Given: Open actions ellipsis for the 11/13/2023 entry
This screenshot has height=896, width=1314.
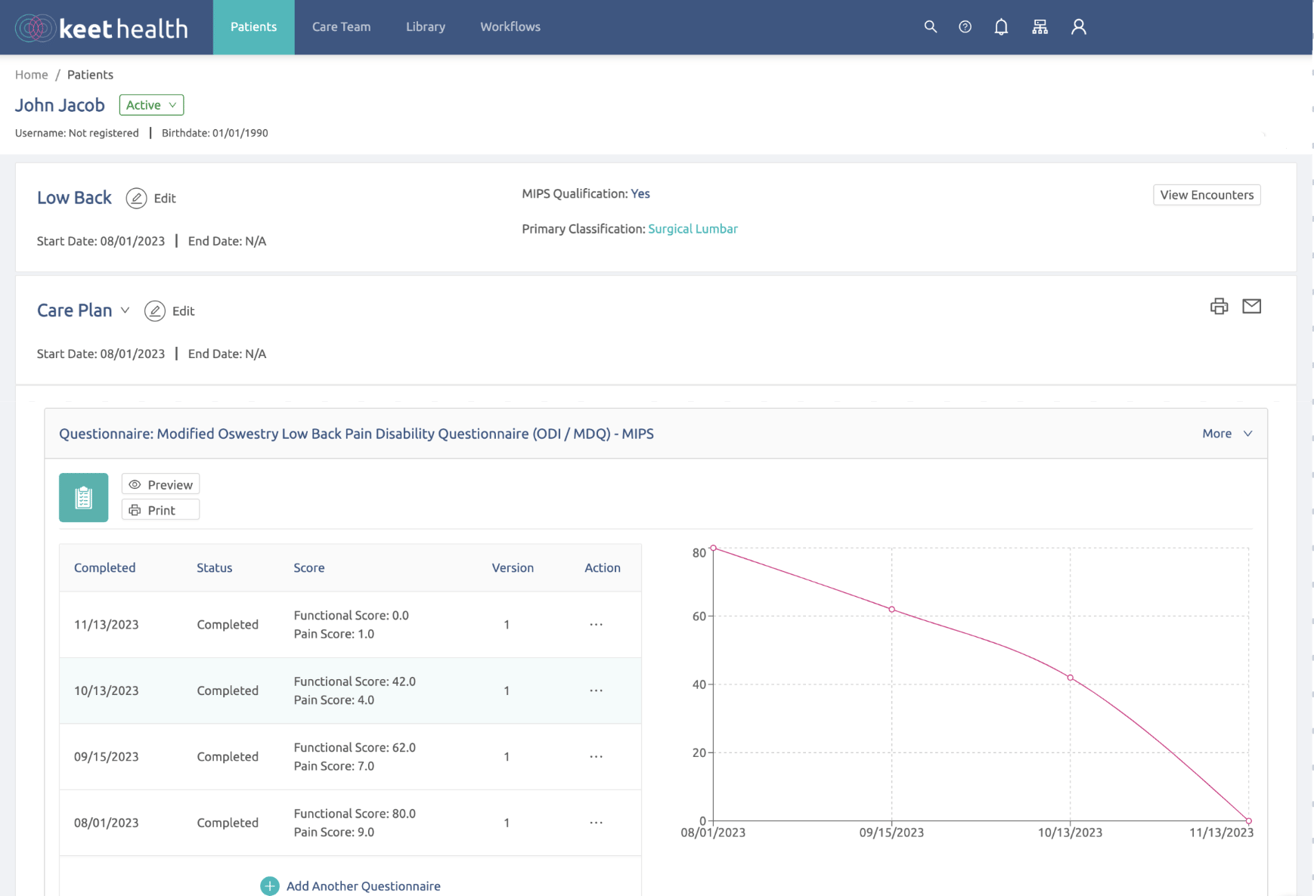Looking at the screenshot, I should (x=596, y=624).
